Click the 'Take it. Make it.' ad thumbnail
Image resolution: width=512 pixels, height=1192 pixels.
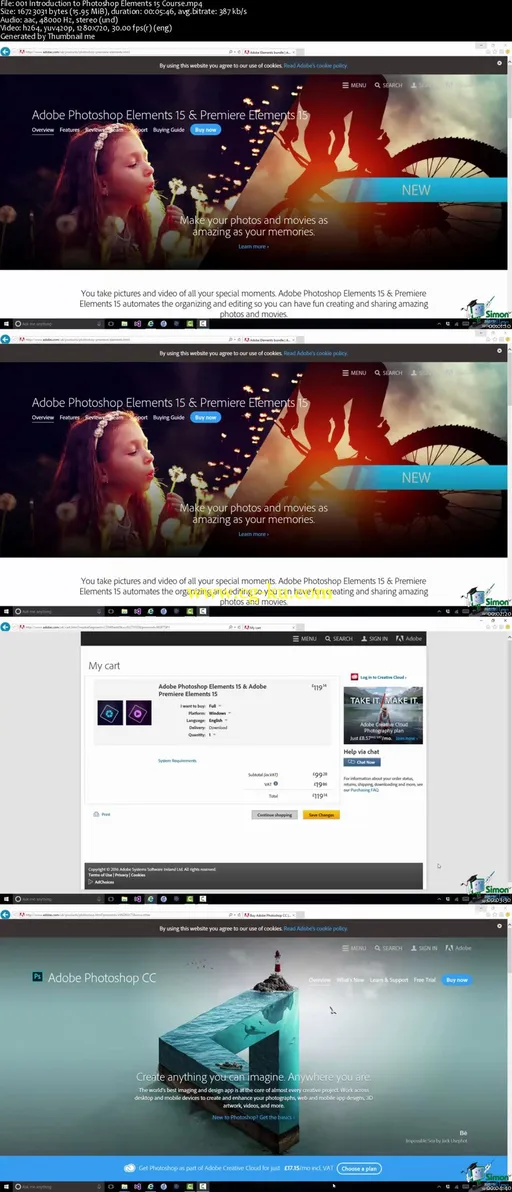point(383,715)
